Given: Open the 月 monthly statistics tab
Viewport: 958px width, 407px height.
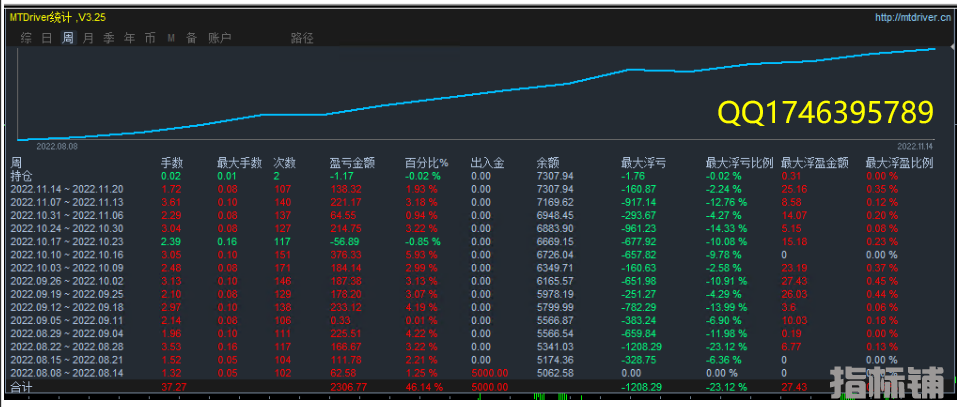Looking at the screenshot, I should tap(89, 38).
